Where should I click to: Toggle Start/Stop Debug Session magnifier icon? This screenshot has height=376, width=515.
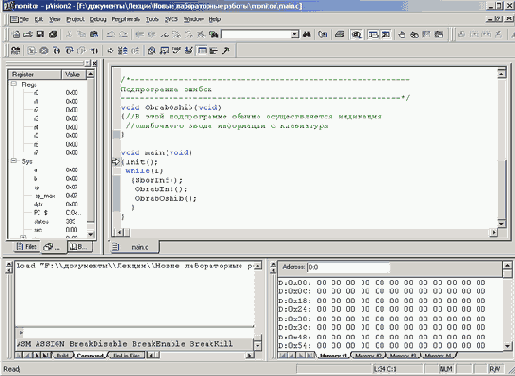point(356,34)
